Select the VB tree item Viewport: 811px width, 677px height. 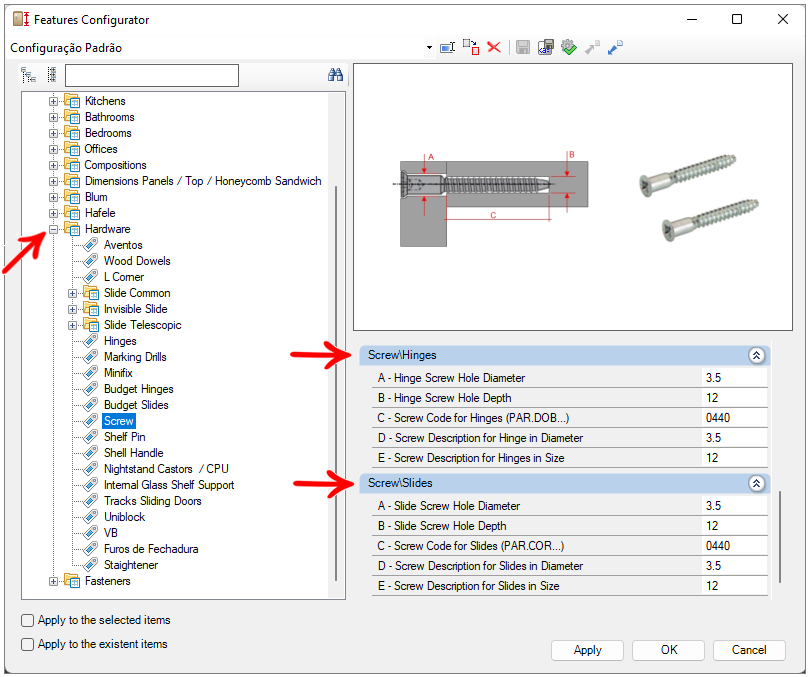[x=111, y=533]
